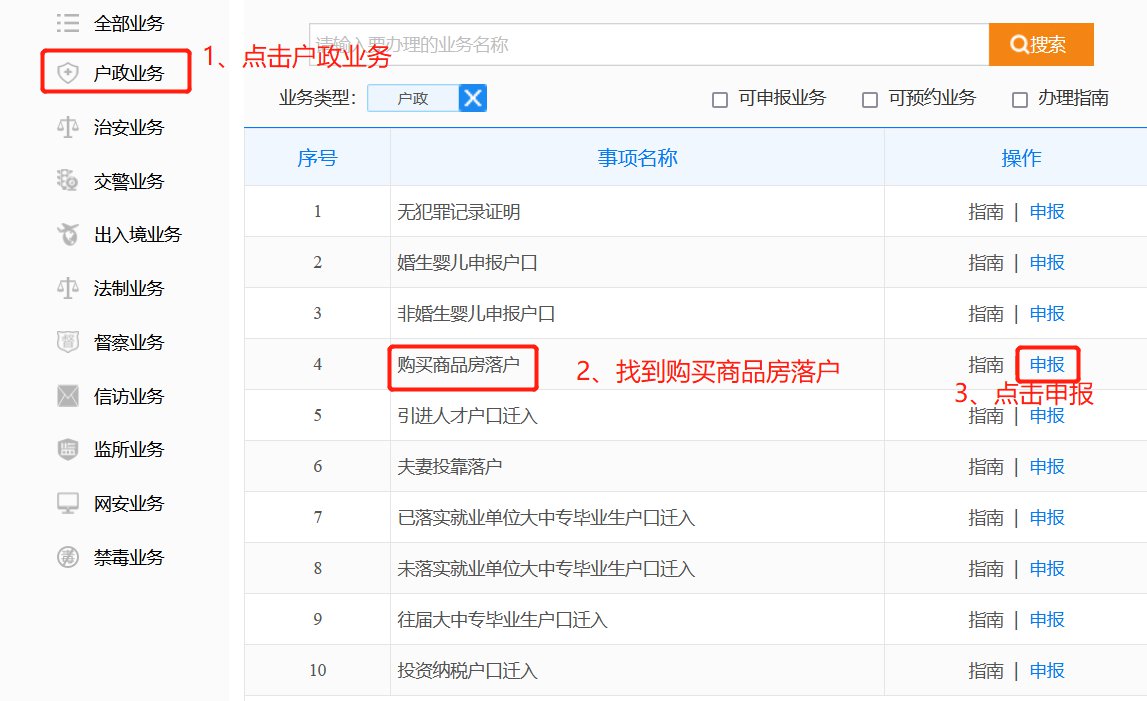1147x701 pixels.
Task: Select the 户政业务 category
Action: 129,73
